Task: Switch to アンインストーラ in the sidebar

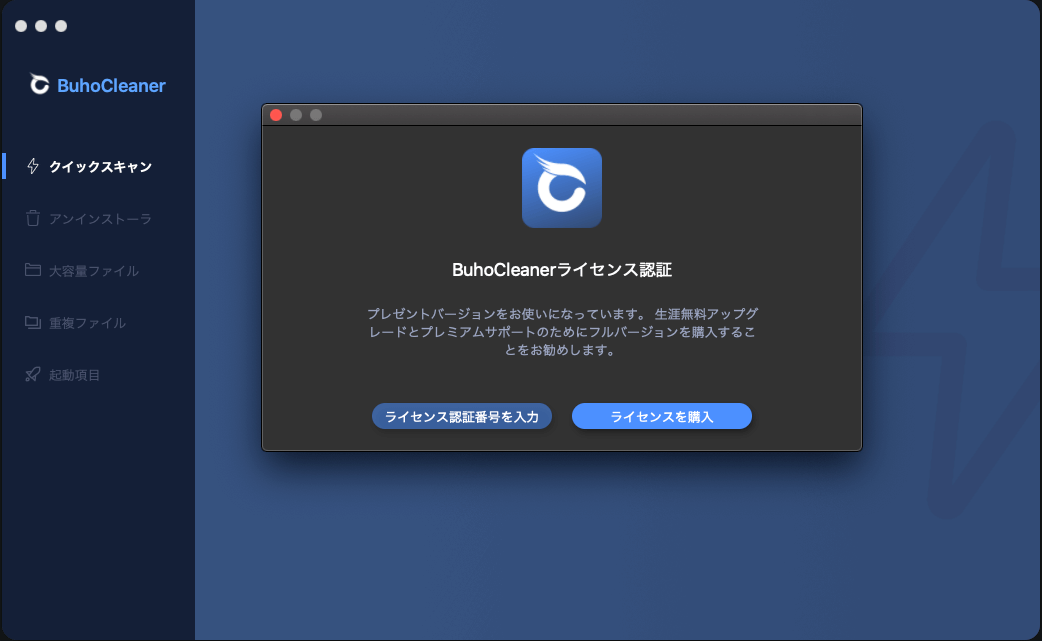Action: [98, 219]
